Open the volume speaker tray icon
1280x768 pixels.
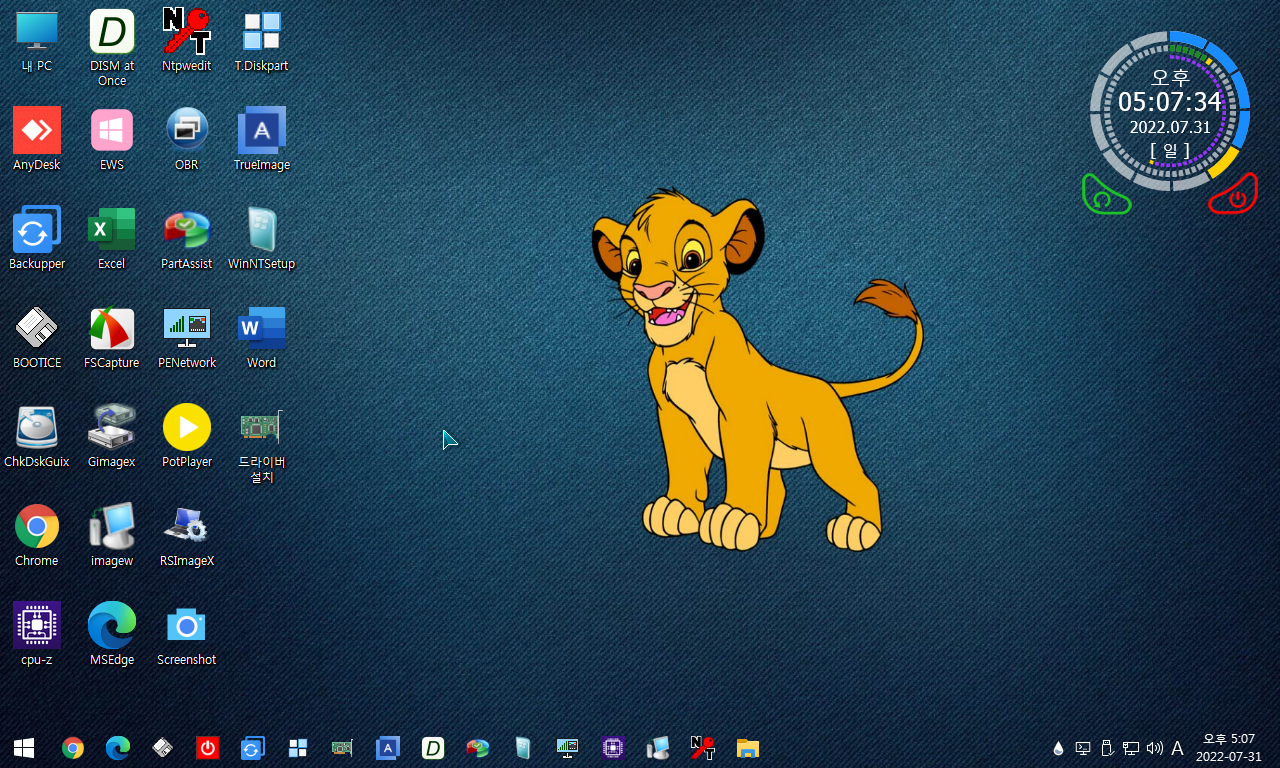1155,748
